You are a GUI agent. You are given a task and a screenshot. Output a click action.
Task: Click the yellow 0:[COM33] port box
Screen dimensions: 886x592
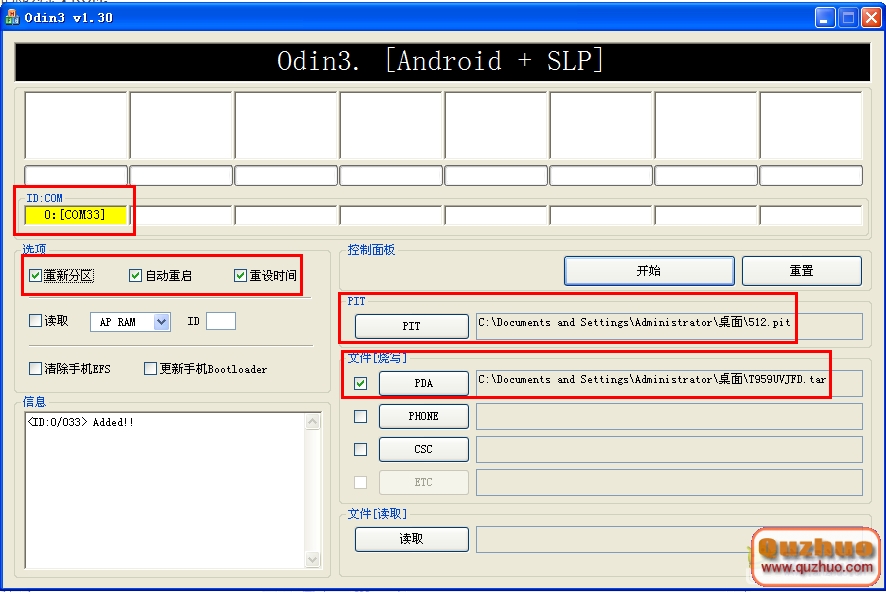(x=76, y=215)
